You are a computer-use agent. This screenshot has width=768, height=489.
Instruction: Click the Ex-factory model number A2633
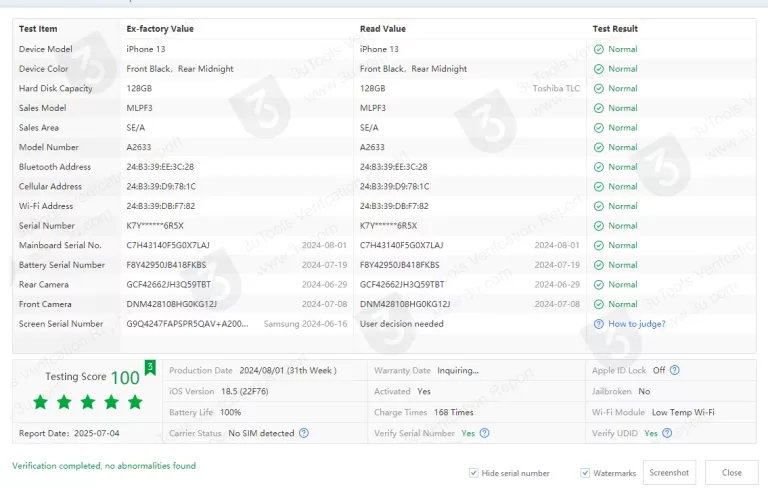[139, 147]
